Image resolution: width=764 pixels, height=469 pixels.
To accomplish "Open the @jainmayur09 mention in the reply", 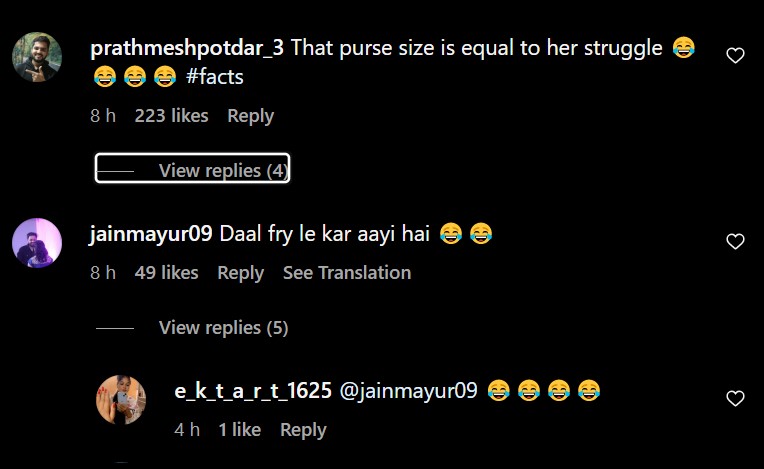I will pyautogui.click(x=408, y=391).
